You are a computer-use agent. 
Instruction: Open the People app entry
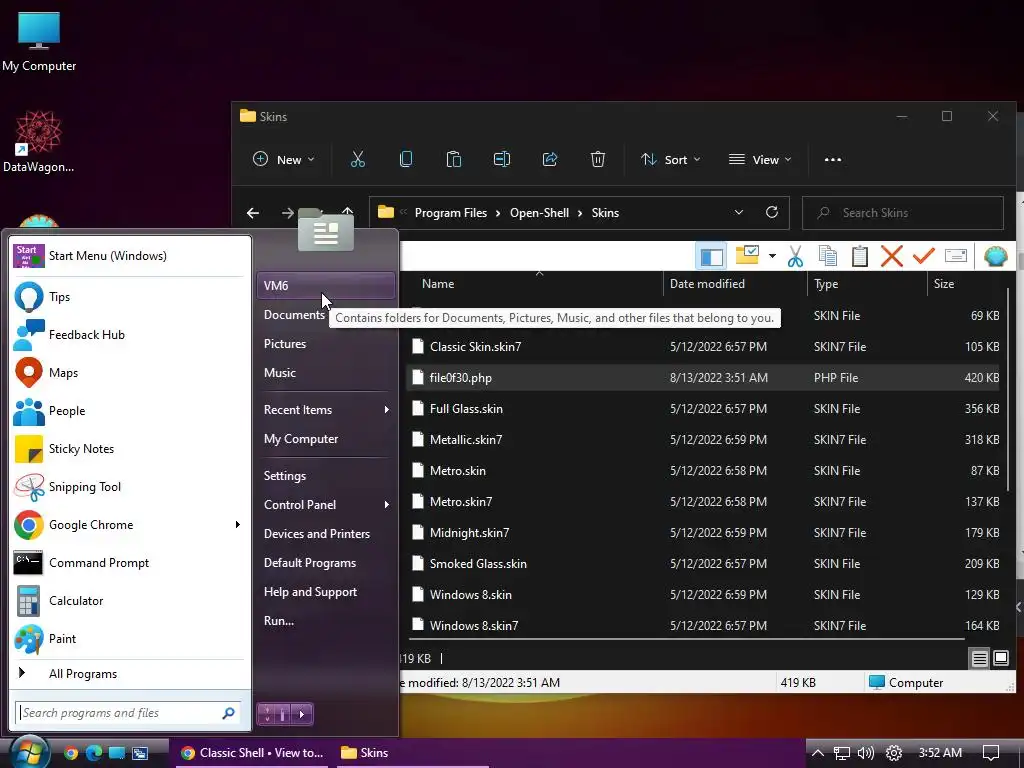(x=129, y=411)
